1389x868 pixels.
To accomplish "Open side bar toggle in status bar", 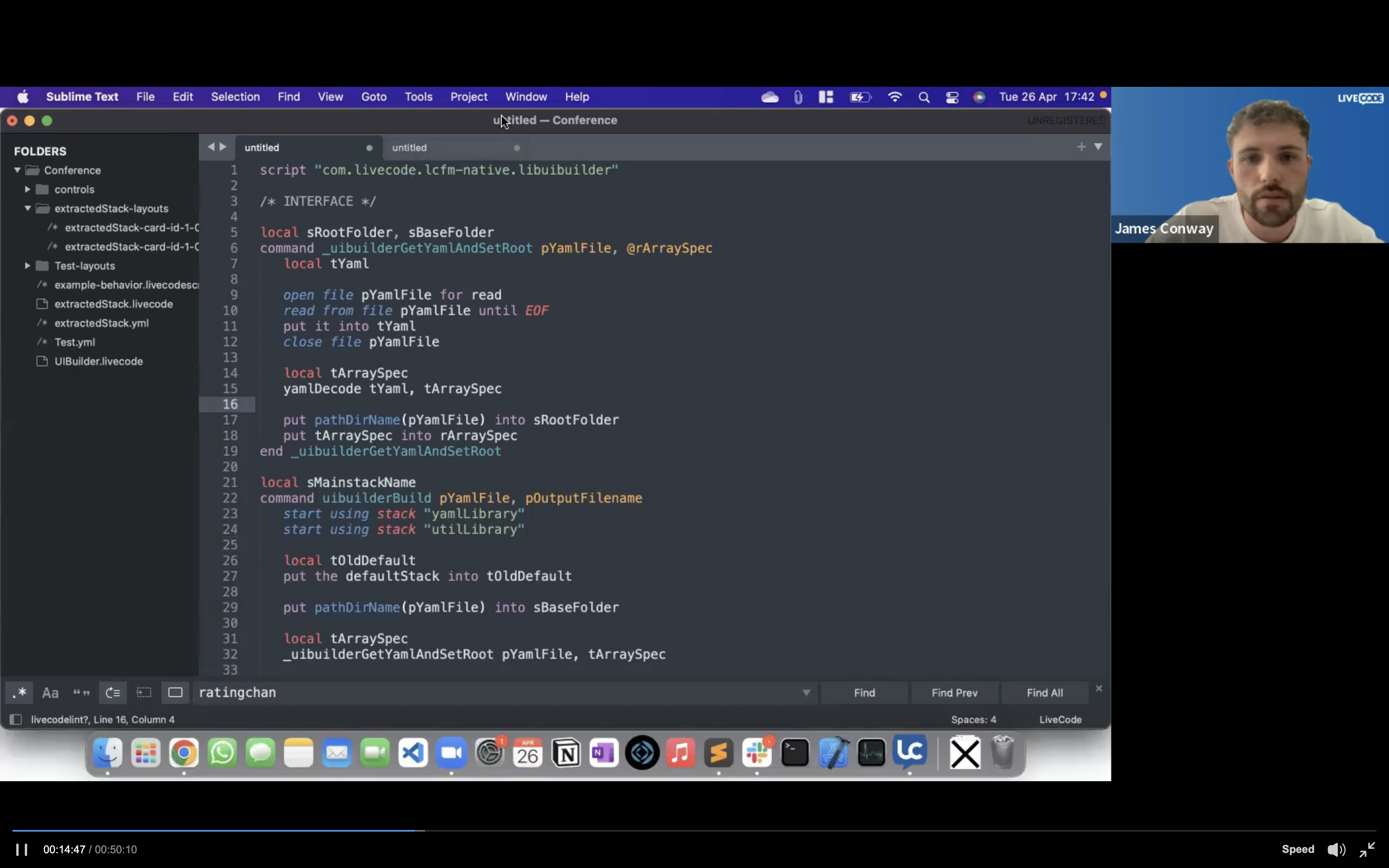I will pyautogui.click(x=16, y=720).
